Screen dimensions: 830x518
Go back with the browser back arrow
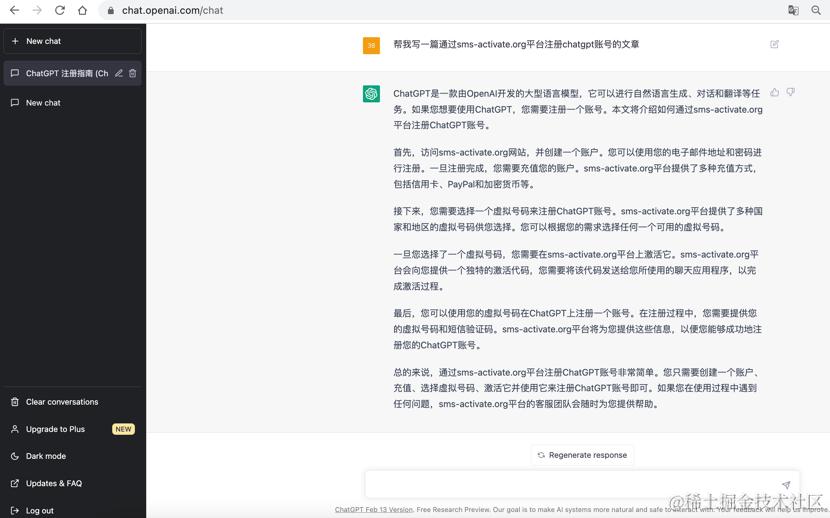tap(14, 10)
